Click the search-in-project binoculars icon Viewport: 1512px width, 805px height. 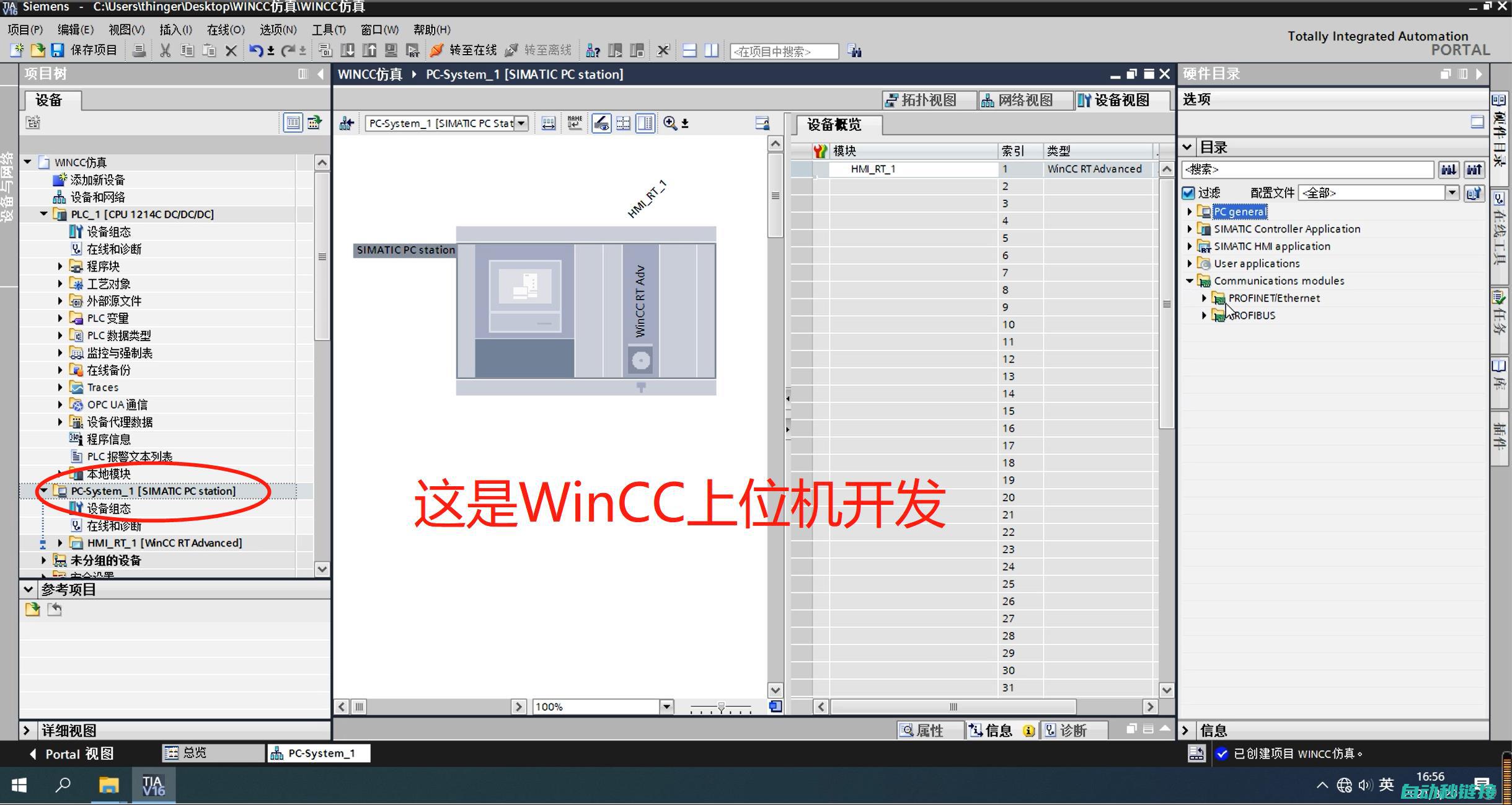[x=855, y=51]
